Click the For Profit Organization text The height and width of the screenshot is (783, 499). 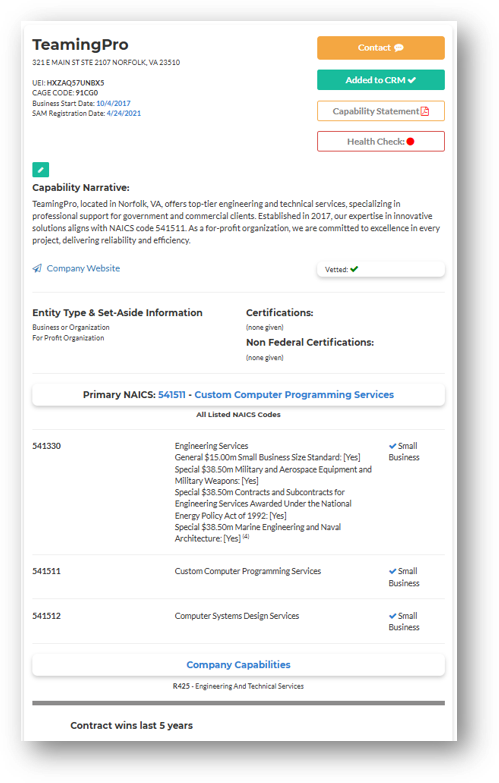pyautogui.click(x=68, y=338)
